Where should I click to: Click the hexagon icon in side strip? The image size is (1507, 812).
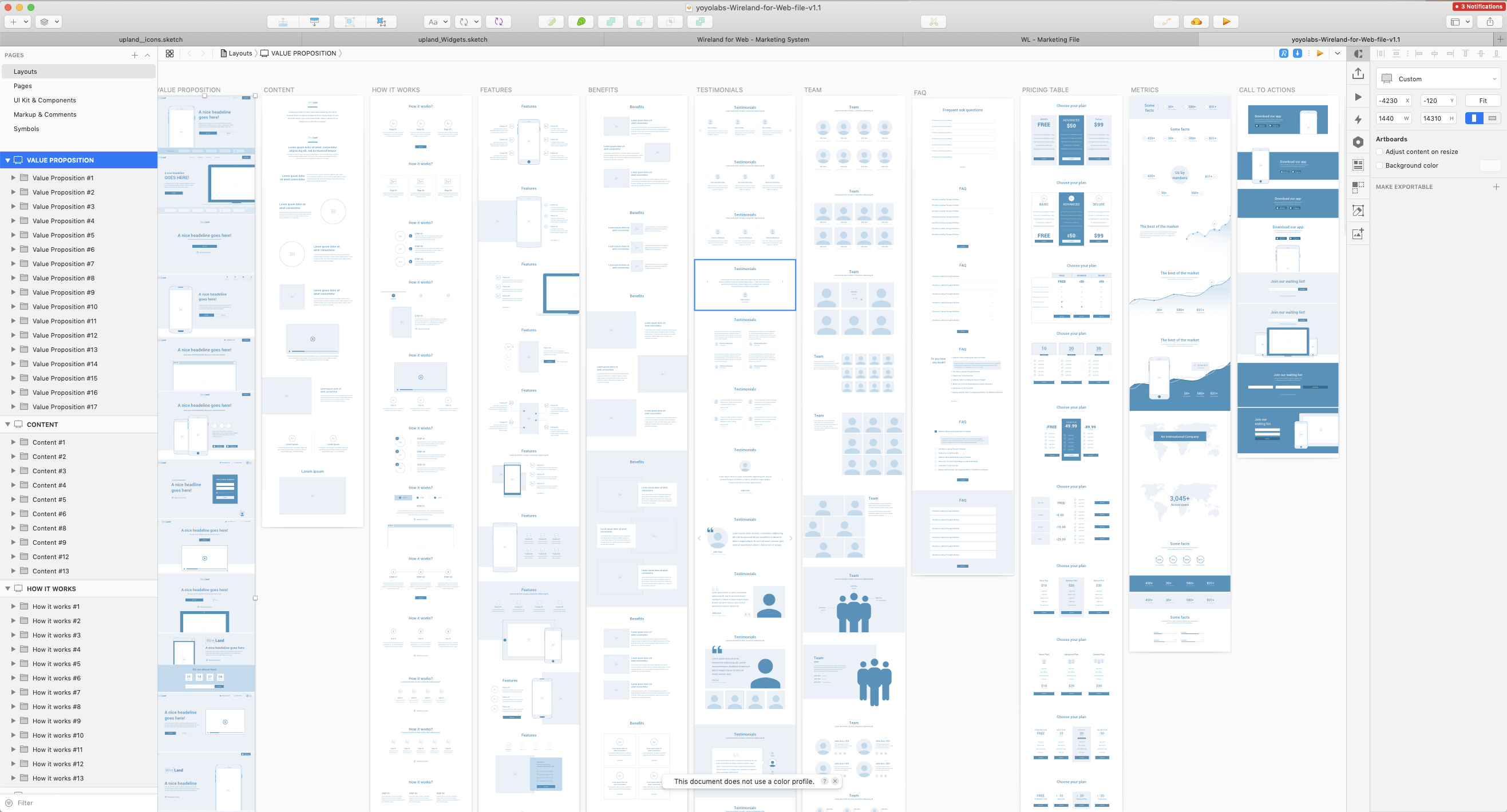point(1358,142)
